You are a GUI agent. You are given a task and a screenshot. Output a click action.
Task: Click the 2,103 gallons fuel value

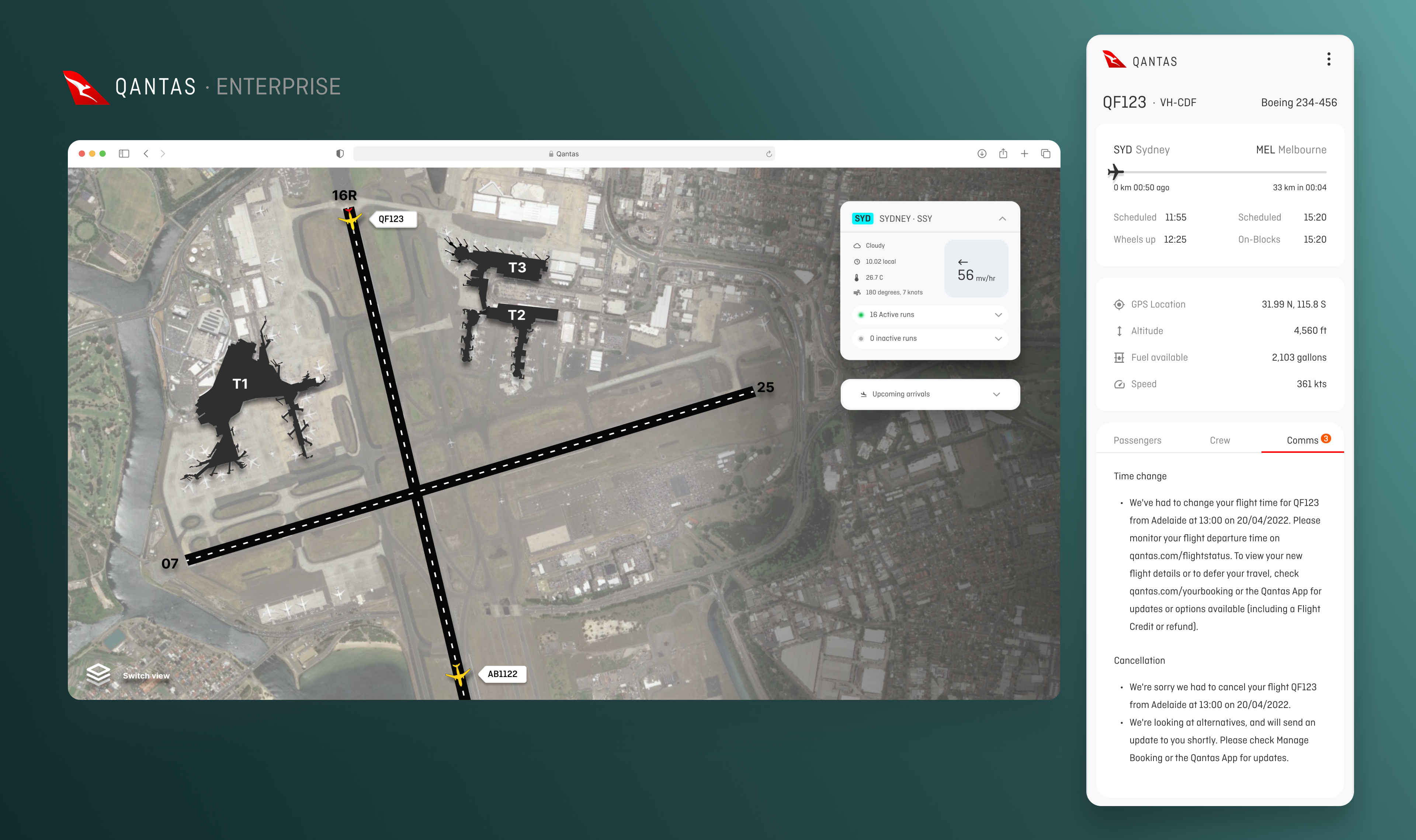(1299, 358)
